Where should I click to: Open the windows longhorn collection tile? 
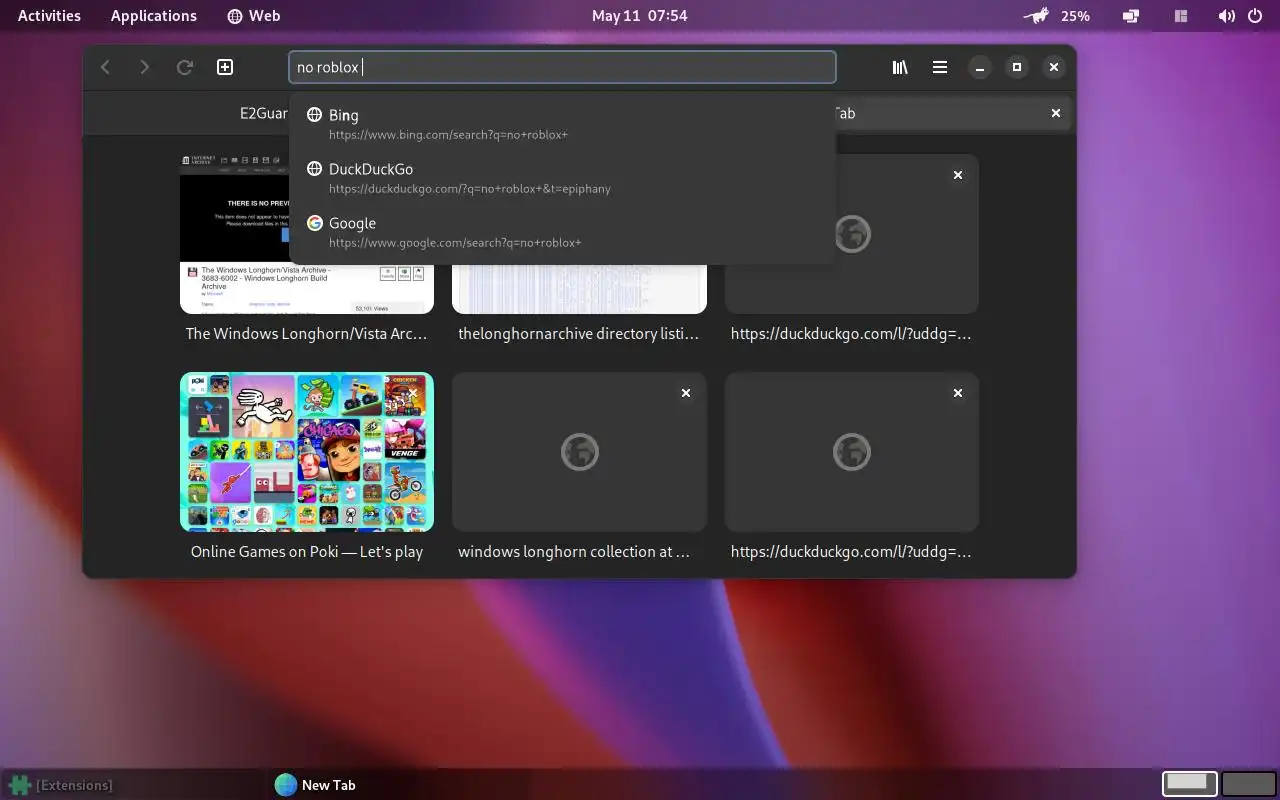pos(579,451)
